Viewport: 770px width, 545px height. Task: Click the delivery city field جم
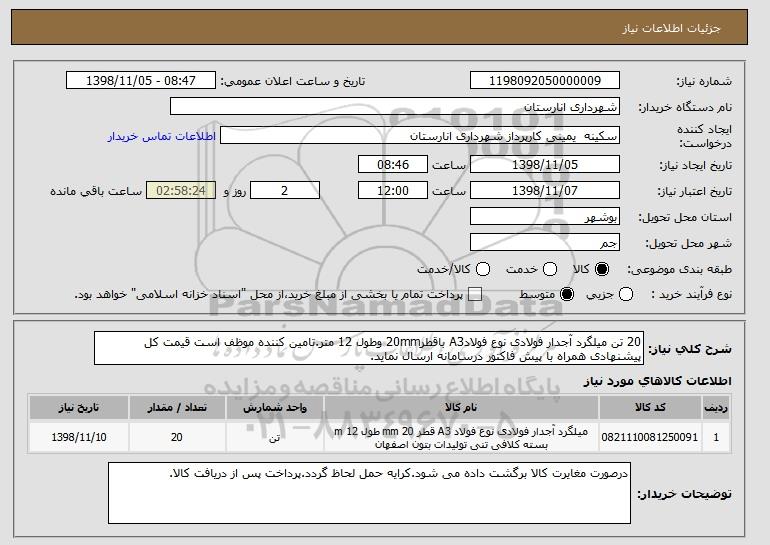[545, 243]
